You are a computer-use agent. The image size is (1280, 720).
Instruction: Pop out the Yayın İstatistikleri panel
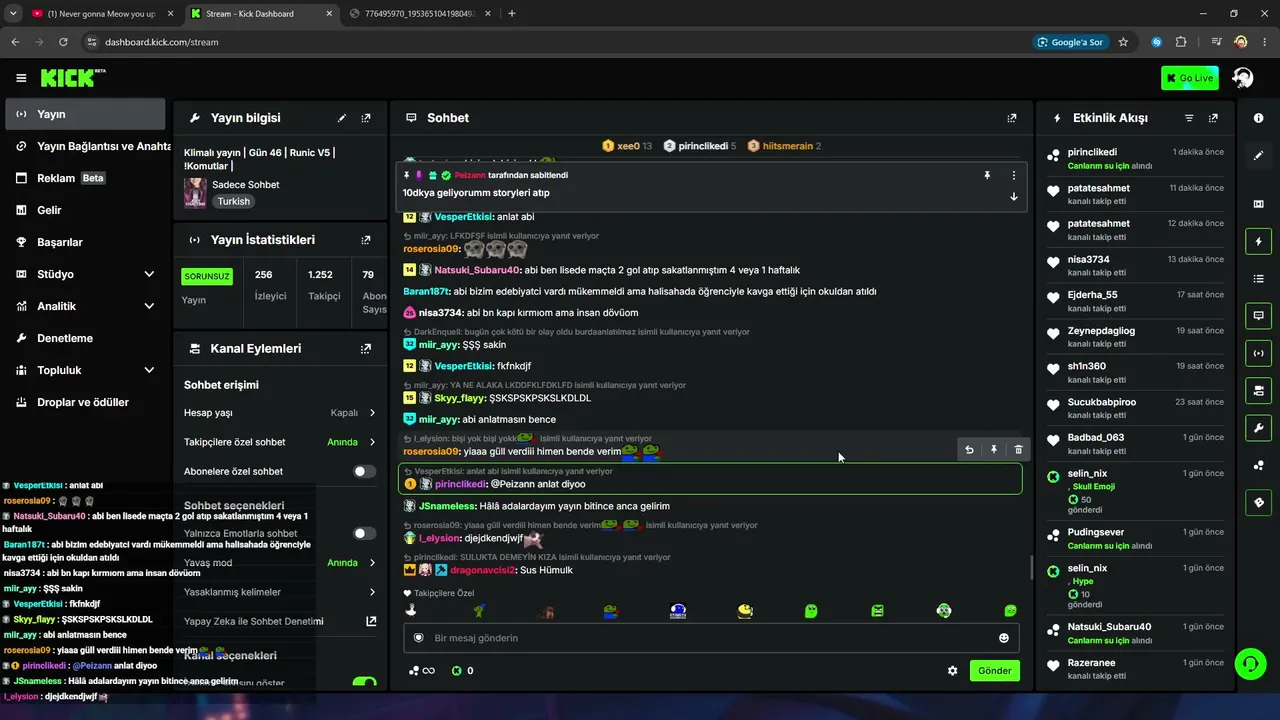[x=366, y=240]
